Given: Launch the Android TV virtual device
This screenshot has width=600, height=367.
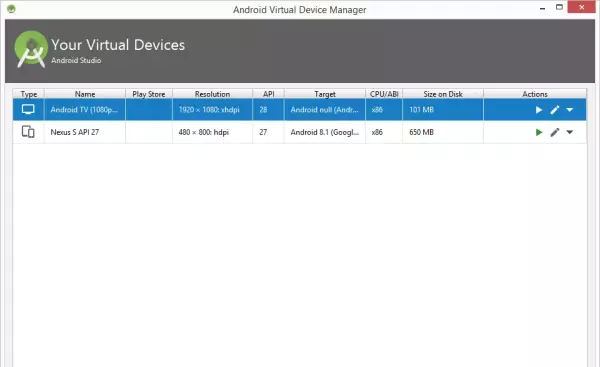Looking at the screenshot, I should coord(539,110).
